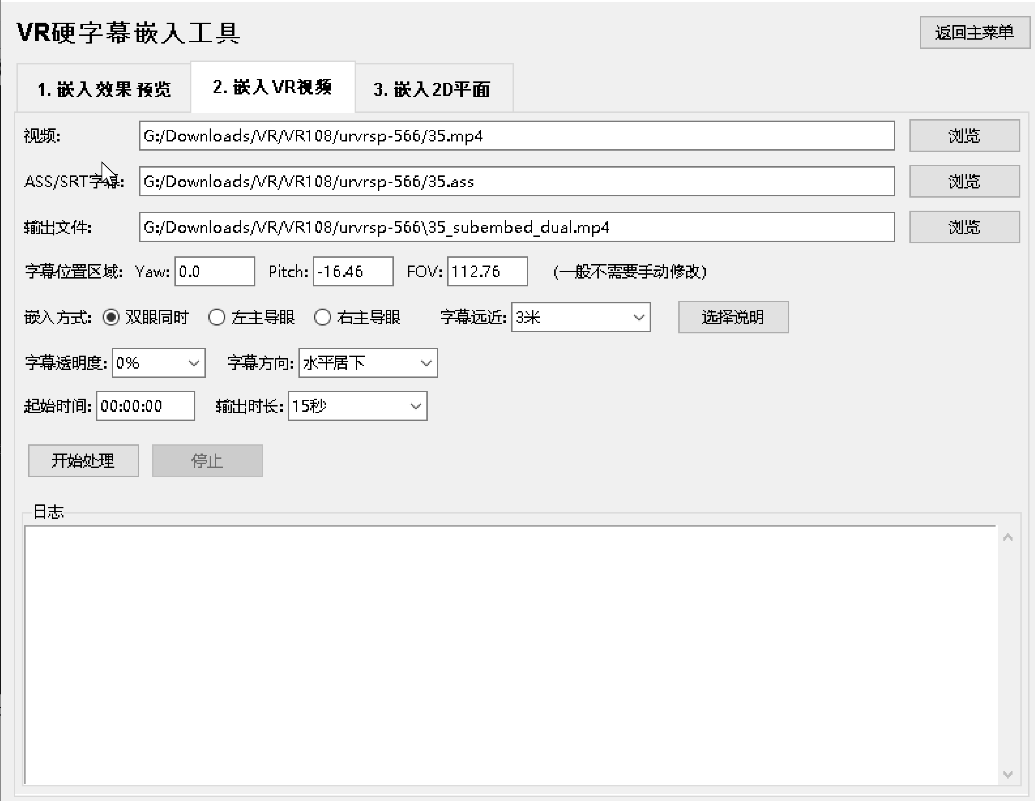Click the 视频 path input field
The image size is (1035, 801).
tap(517, 136)
